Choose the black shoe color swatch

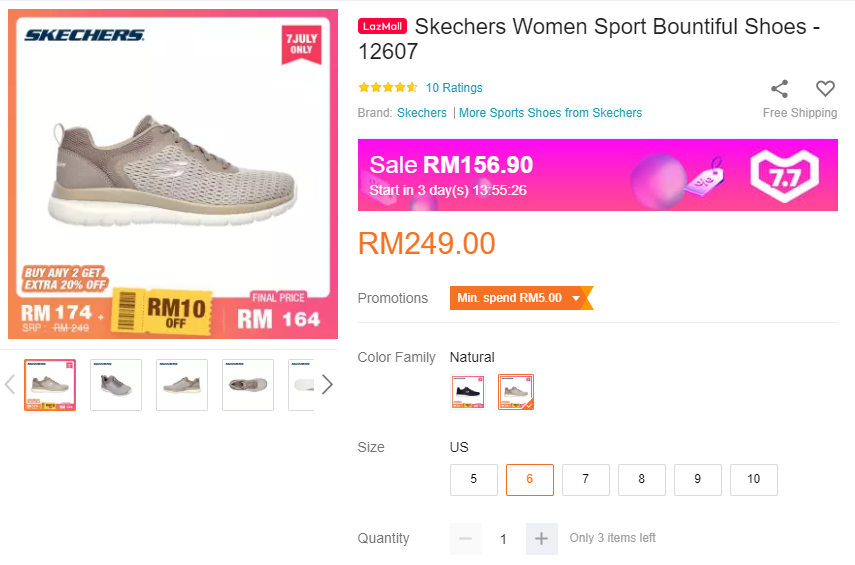tap(467, 392)
